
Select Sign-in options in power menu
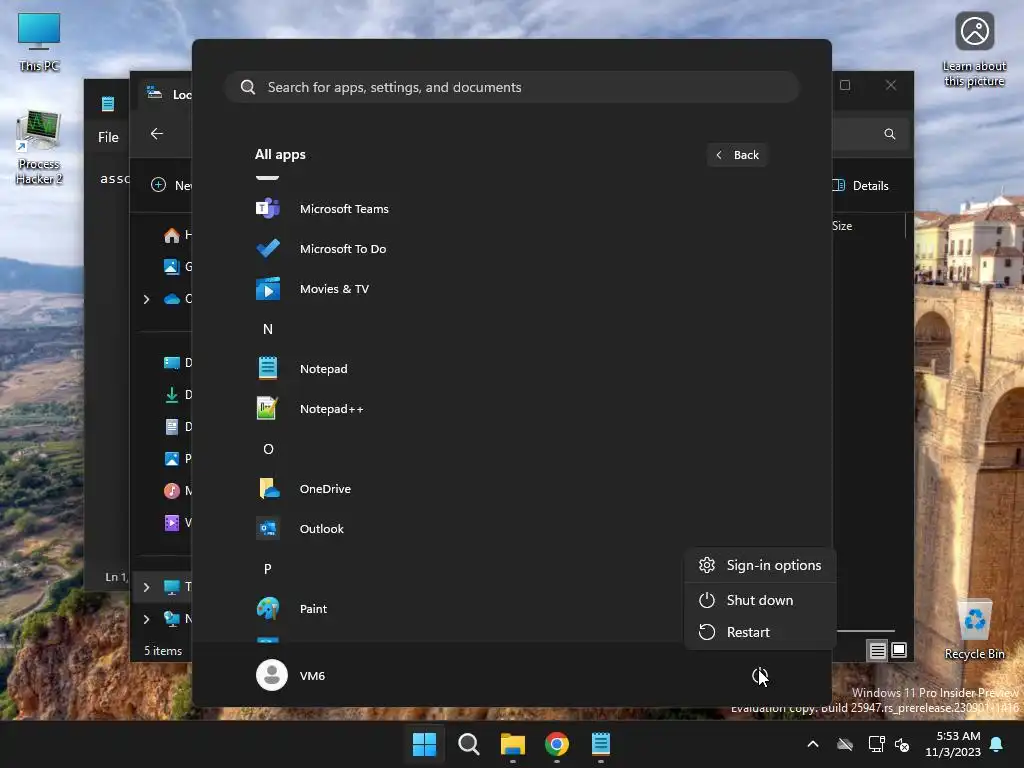coord(760,566)
